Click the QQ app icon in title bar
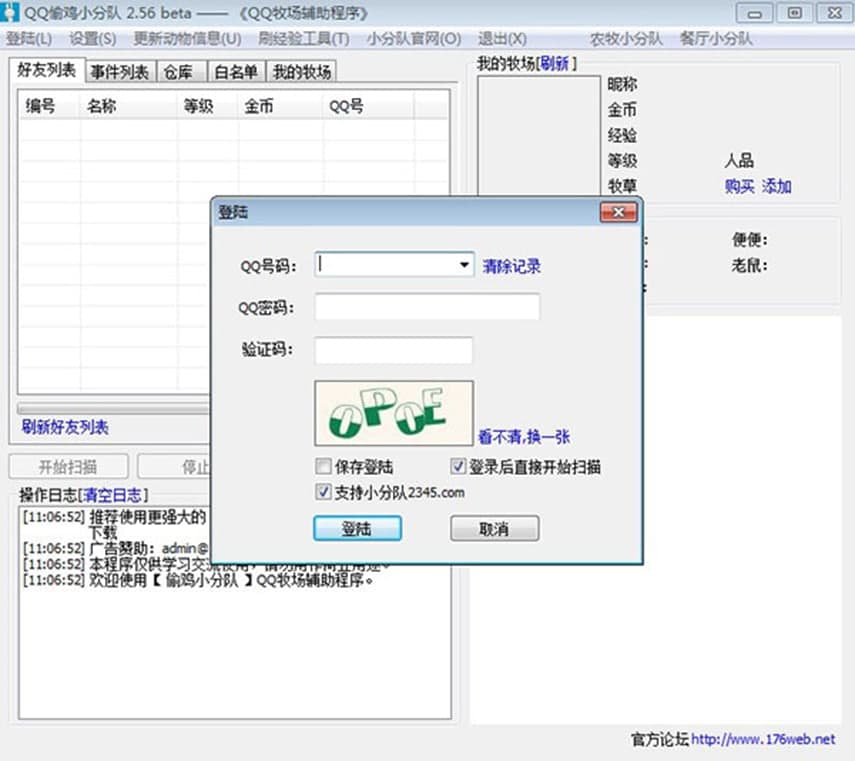 [12, 12]
